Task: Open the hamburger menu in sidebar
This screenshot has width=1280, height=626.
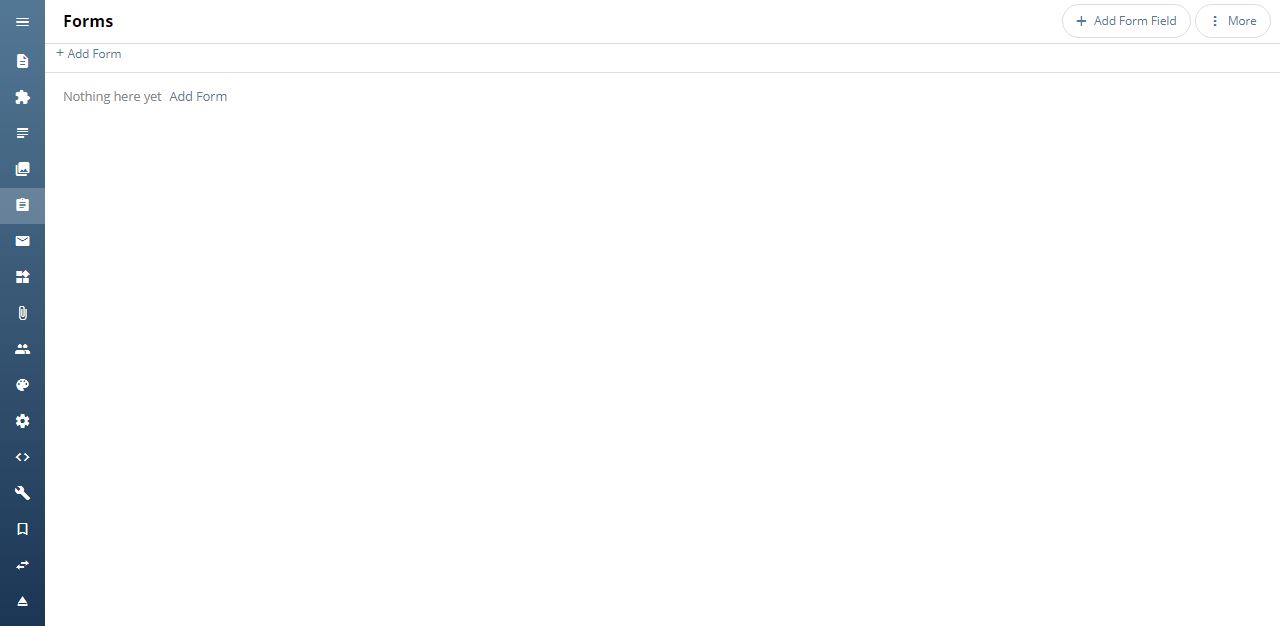Action: (22, 22)
